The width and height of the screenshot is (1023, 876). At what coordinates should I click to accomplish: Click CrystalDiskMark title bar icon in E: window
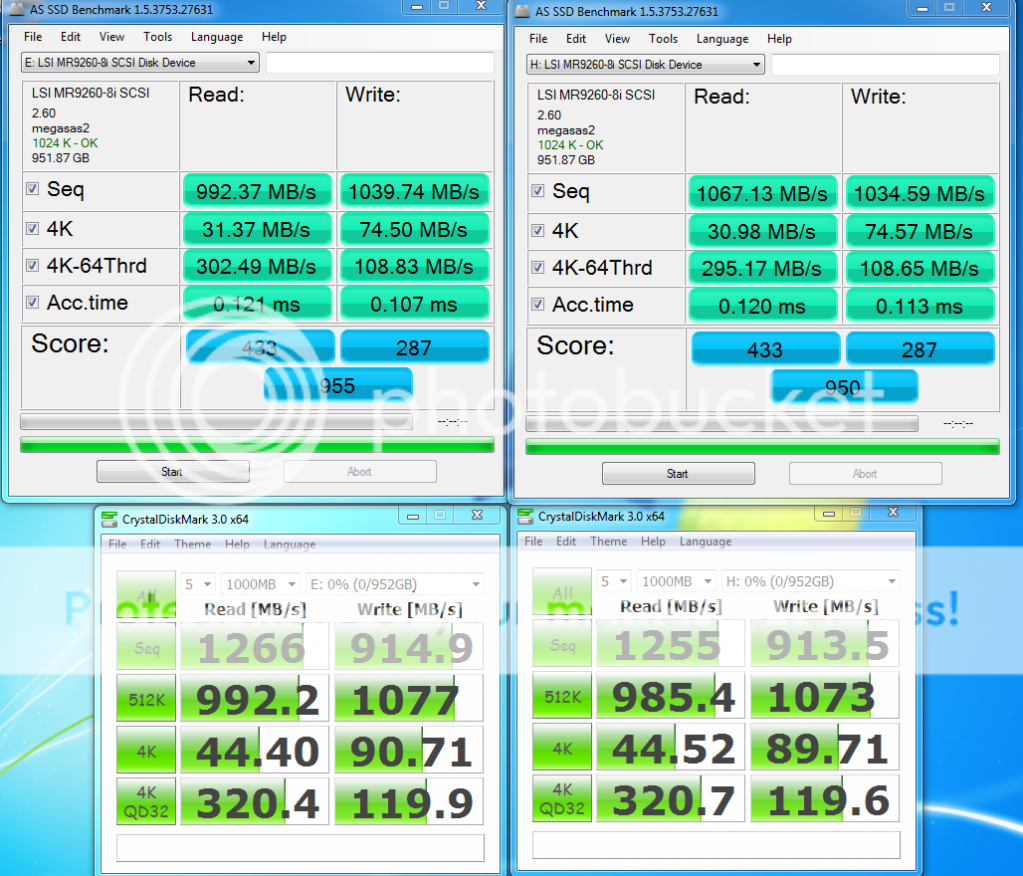(x=109, y=519)
